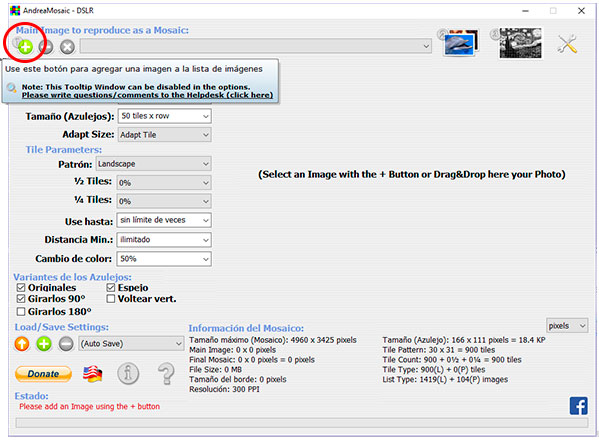599x442 pixels.
Task: Click the Donate button
Action: [43, 374]
